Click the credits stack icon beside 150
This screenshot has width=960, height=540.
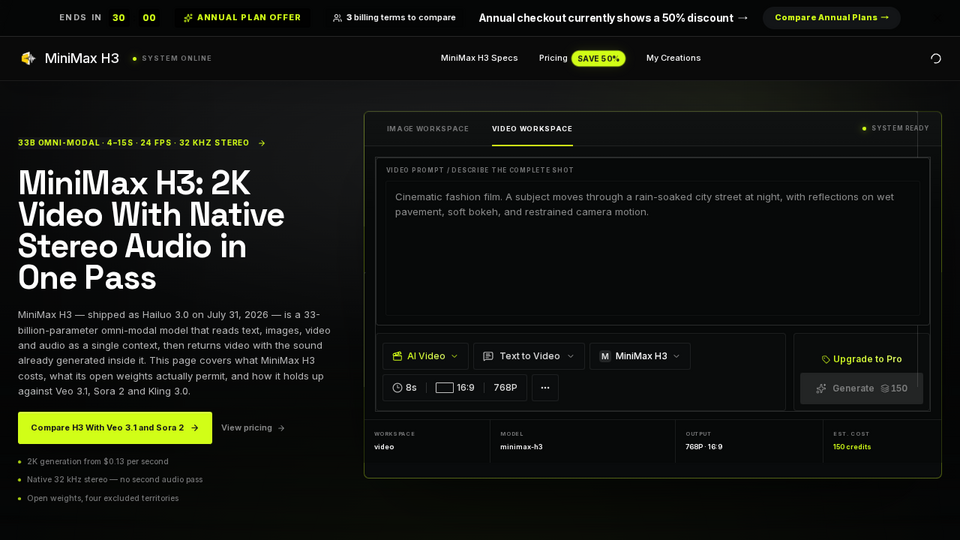click(885, 388)
